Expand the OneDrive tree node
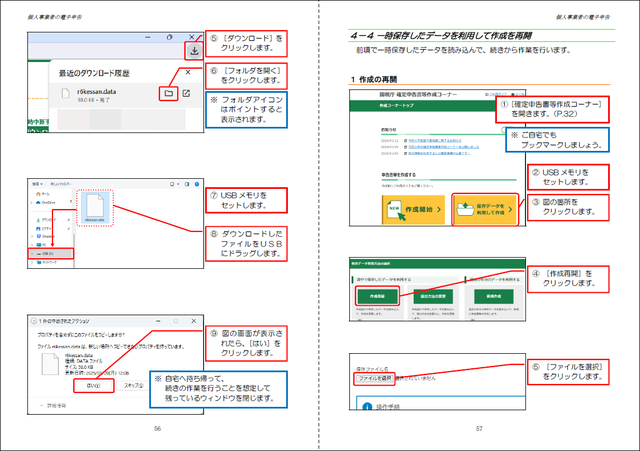 tap(32, 202)
